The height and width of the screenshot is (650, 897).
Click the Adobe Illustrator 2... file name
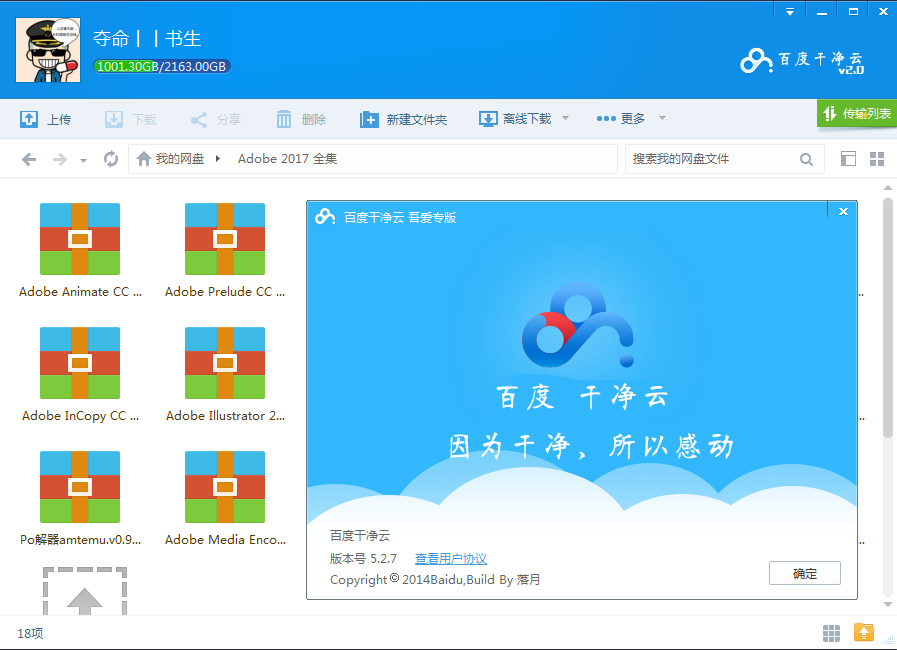pos(225,416)
